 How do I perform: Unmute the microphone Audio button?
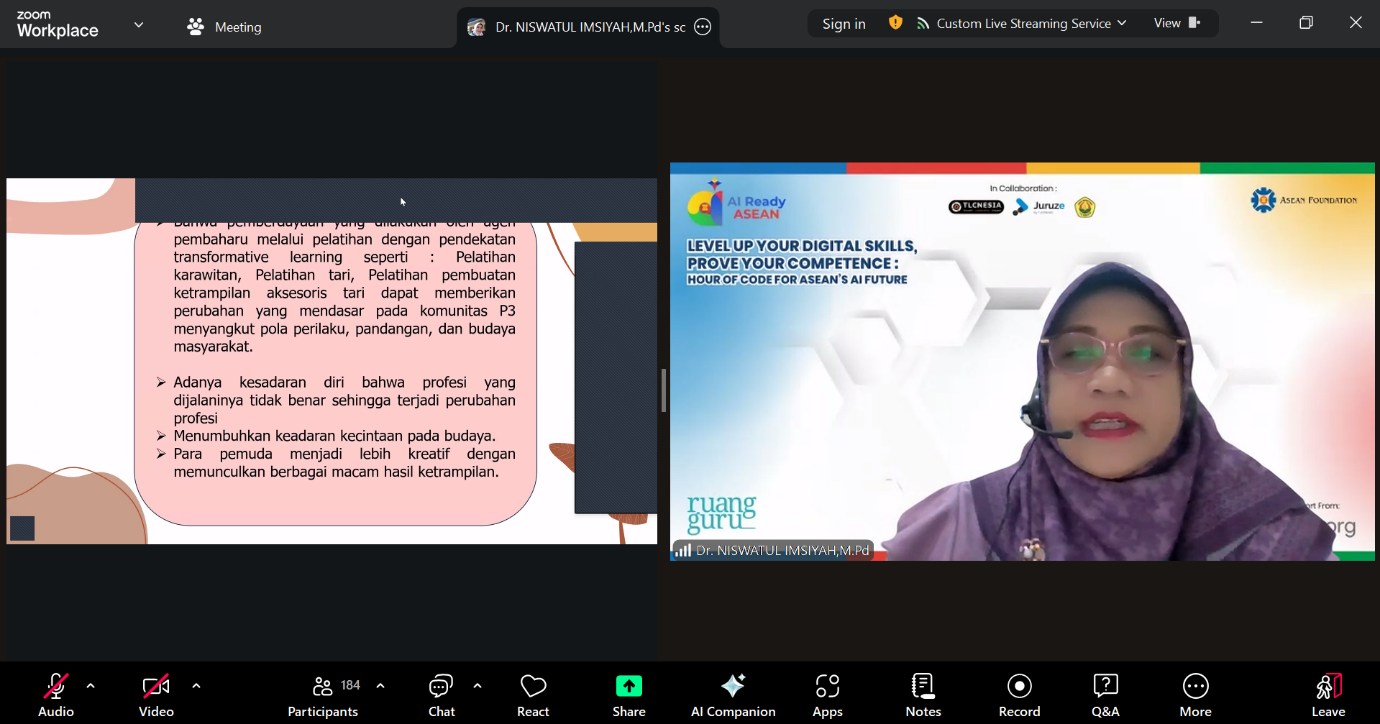tap(56, 695)
